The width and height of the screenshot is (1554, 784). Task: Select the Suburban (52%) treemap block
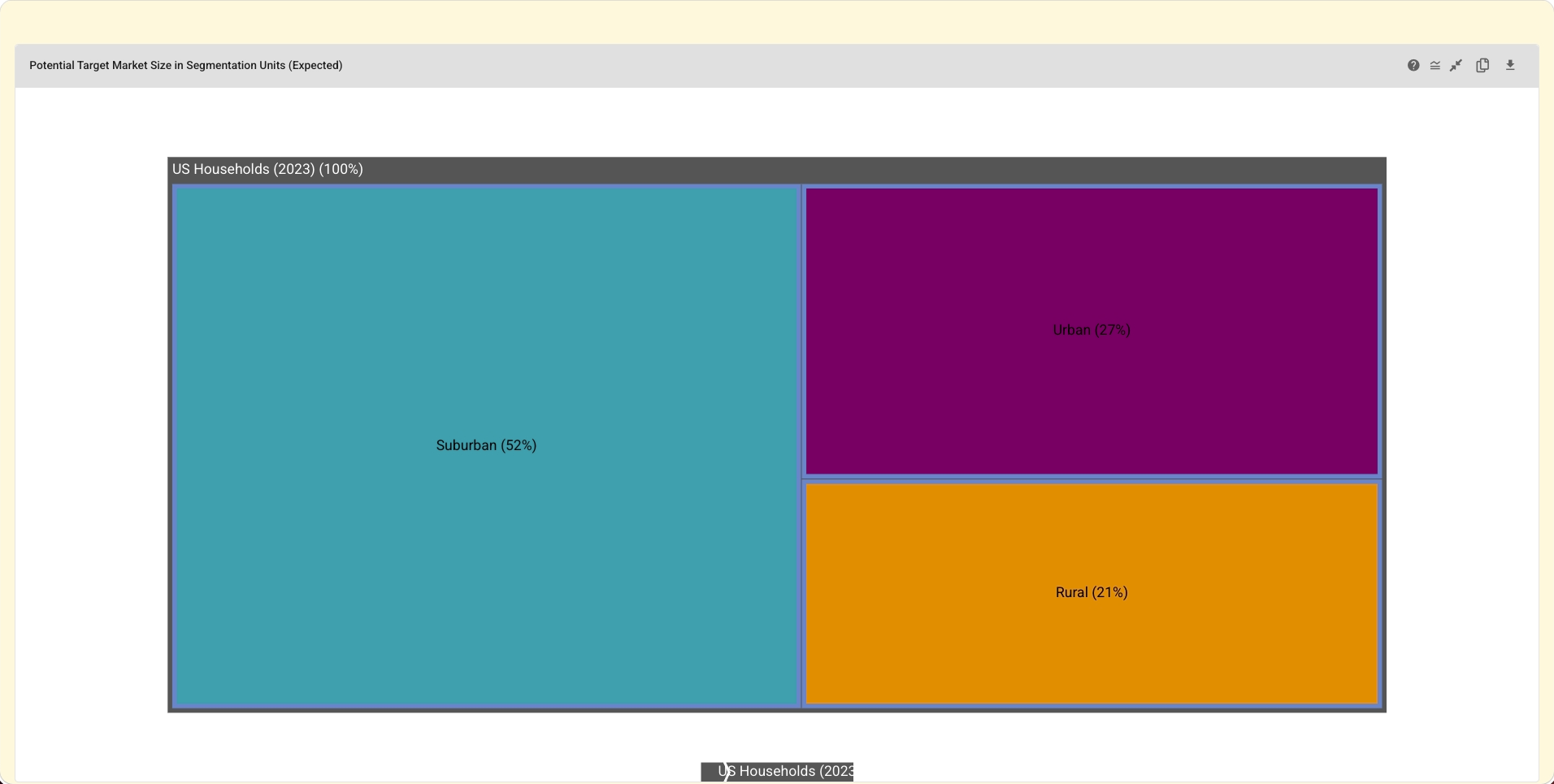[486, 445]
